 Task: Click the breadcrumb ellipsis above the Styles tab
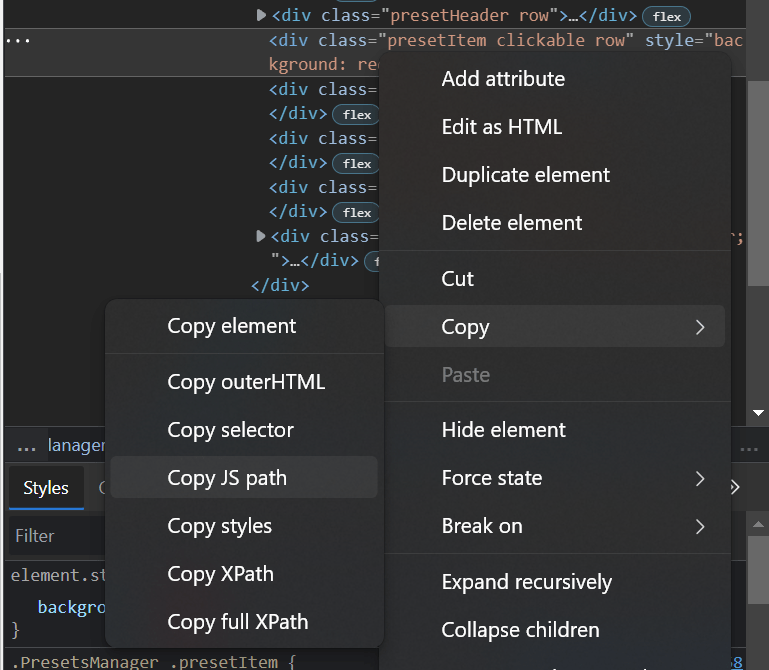27,445
